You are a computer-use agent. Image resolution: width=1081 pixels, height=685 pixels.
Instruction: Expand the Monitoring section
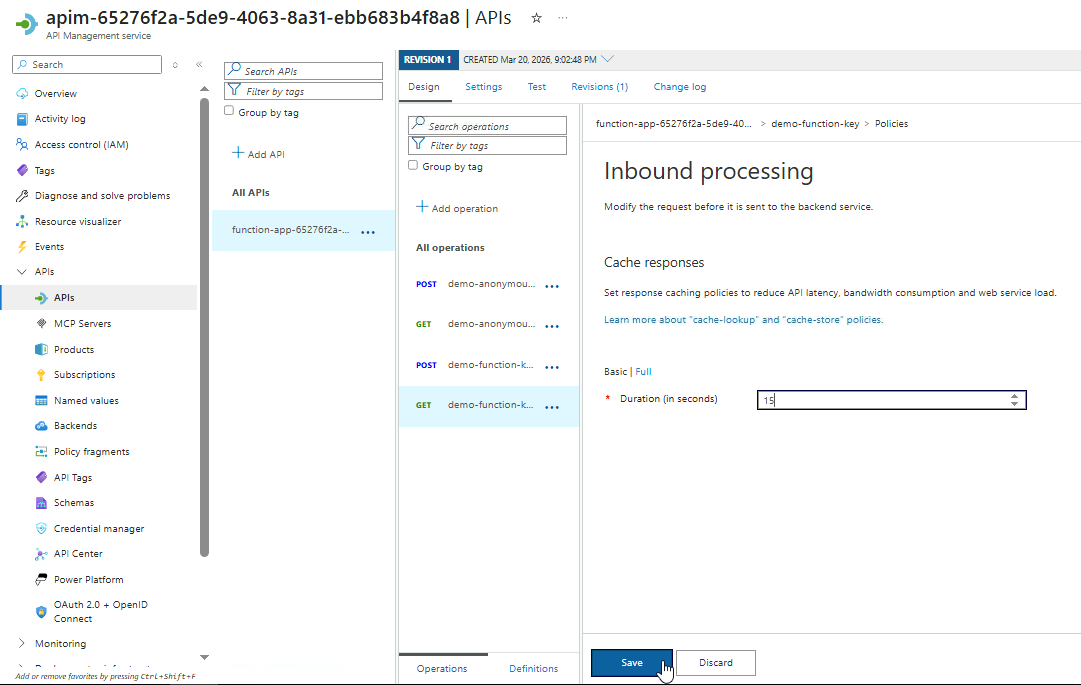22,644
